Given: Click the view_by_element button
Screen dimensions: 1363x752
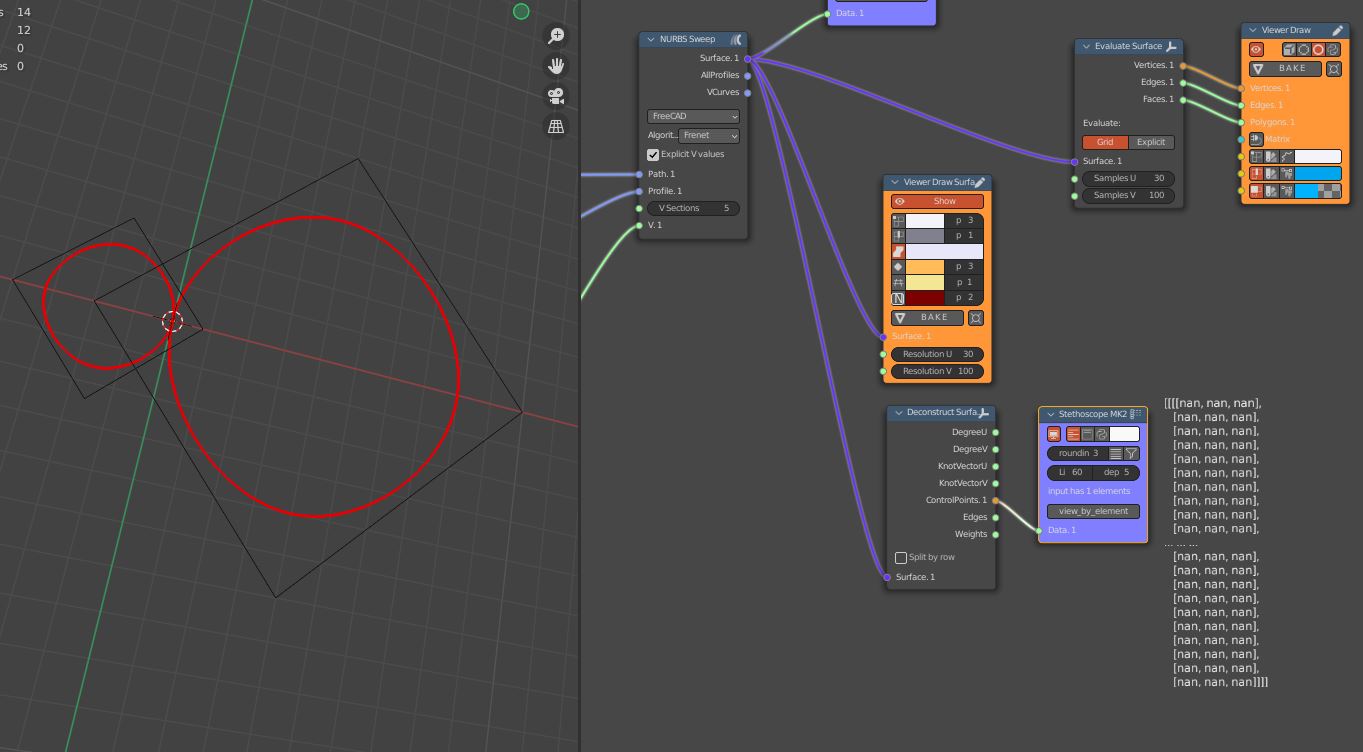Looking at the screenshot, I should pos(1093,511).
